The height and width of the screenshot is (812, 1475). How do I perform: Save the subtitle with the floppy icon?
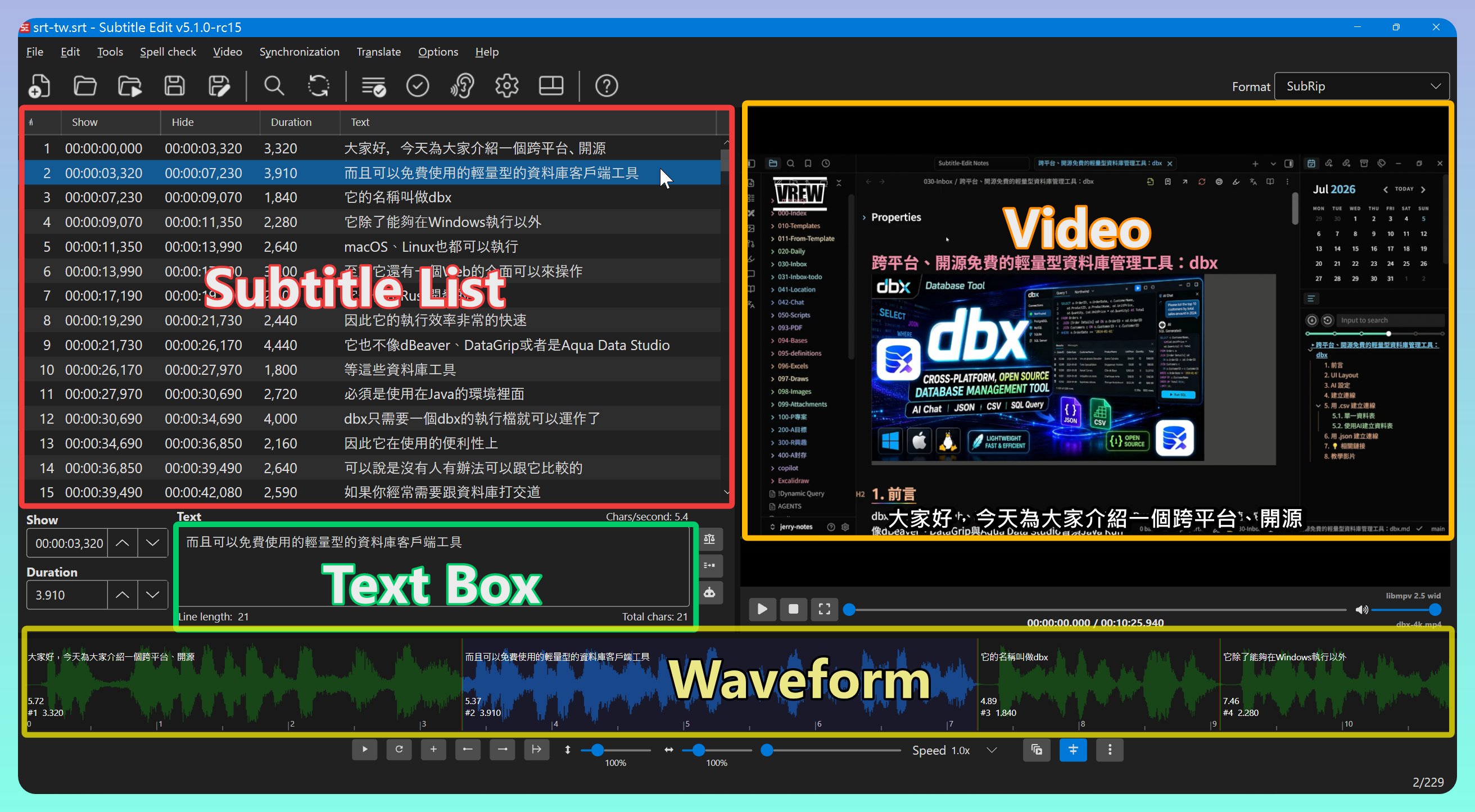click(175, 87)
